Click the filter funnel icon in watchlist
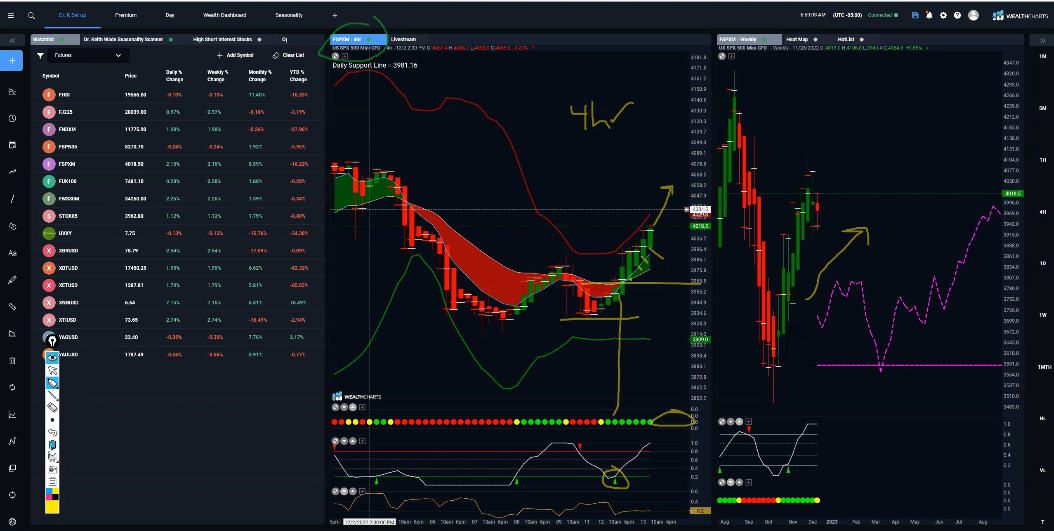The width and height of the screenshot is (1054, 531). [x=40, y=56]
